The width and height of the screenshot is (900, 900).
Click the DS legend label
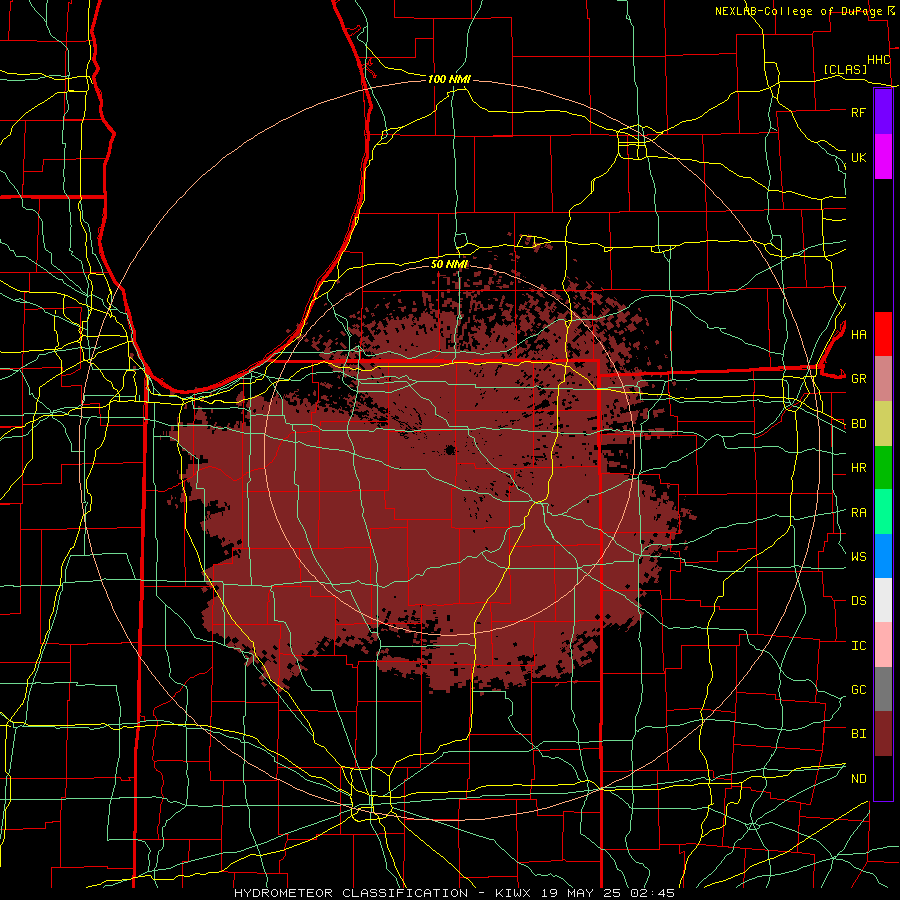point(858,601)
